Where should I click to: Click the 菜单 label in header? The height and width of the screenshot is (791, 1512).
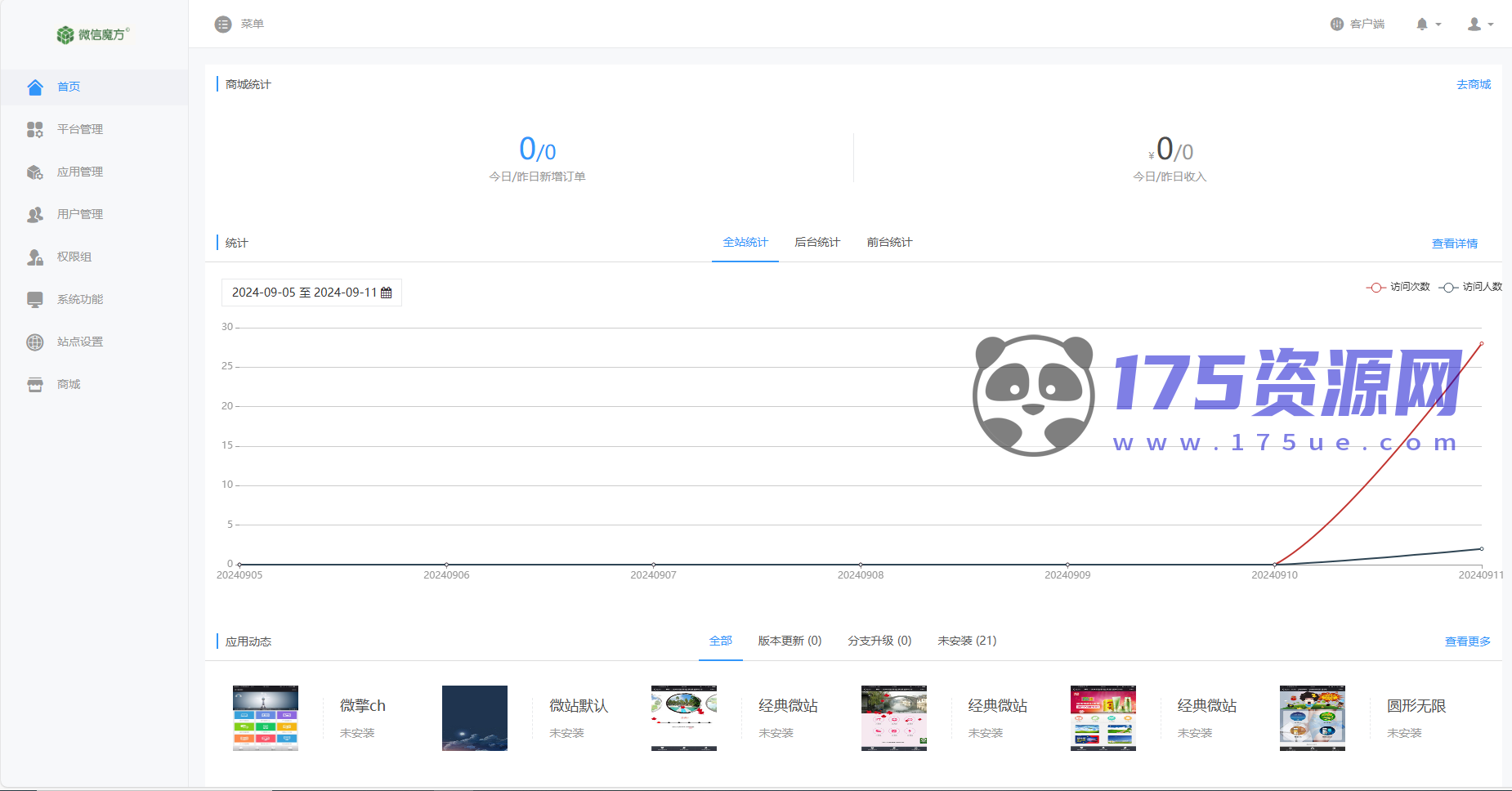point(253,25)
